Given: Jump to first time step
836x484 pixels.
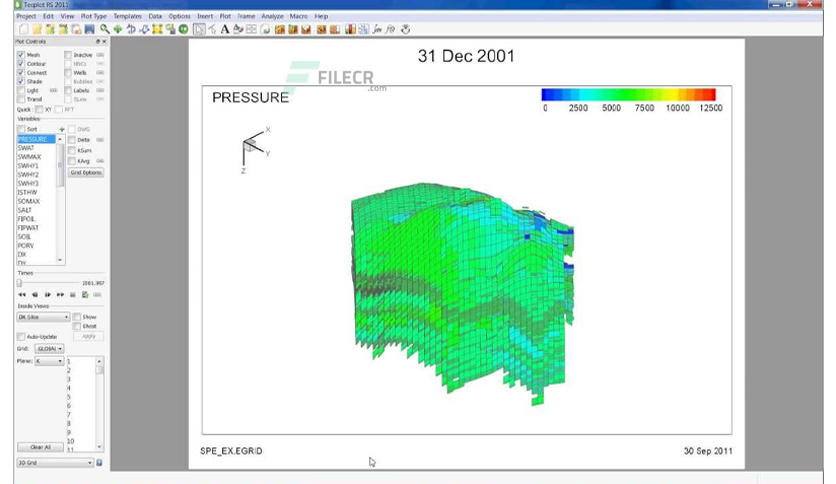Looking at the screenshot, I should tap(22, 295).
